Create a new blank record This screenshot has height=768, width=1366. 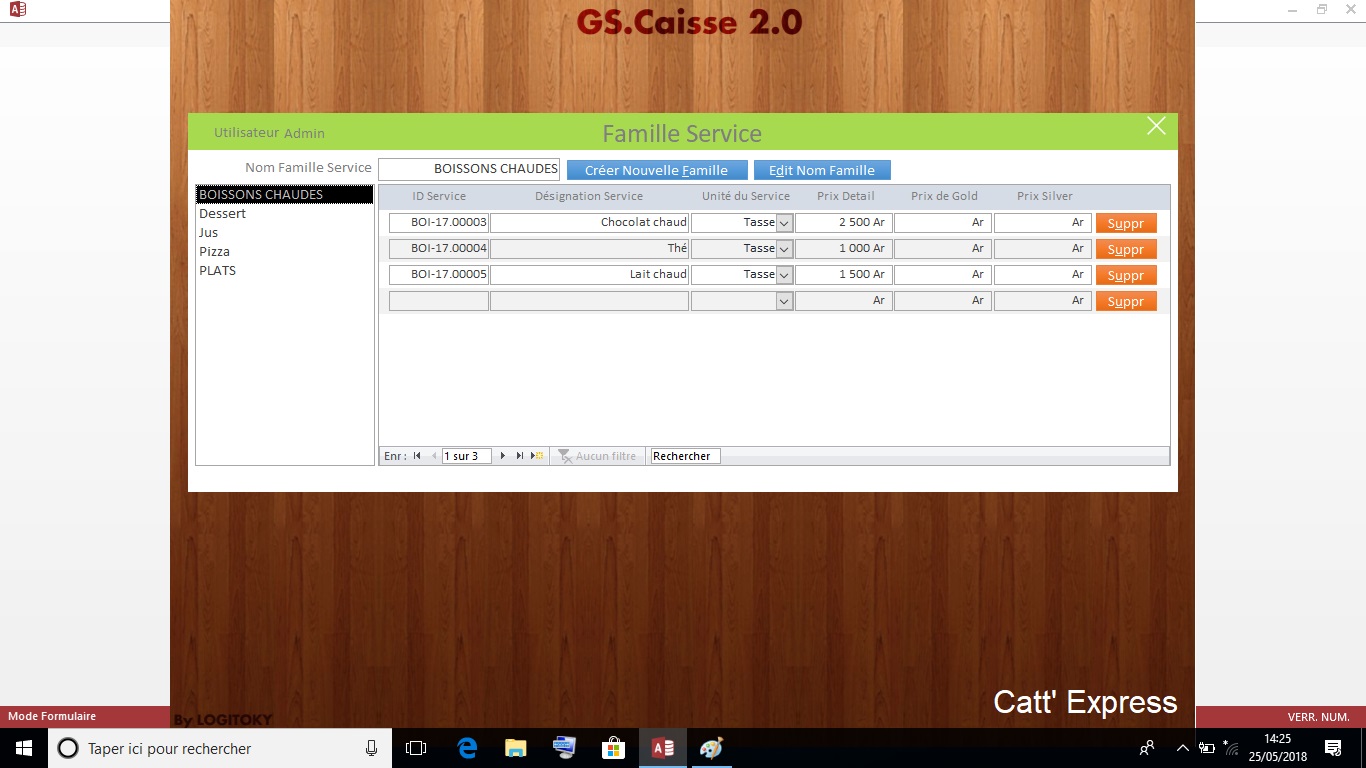[x=538, y=456]
